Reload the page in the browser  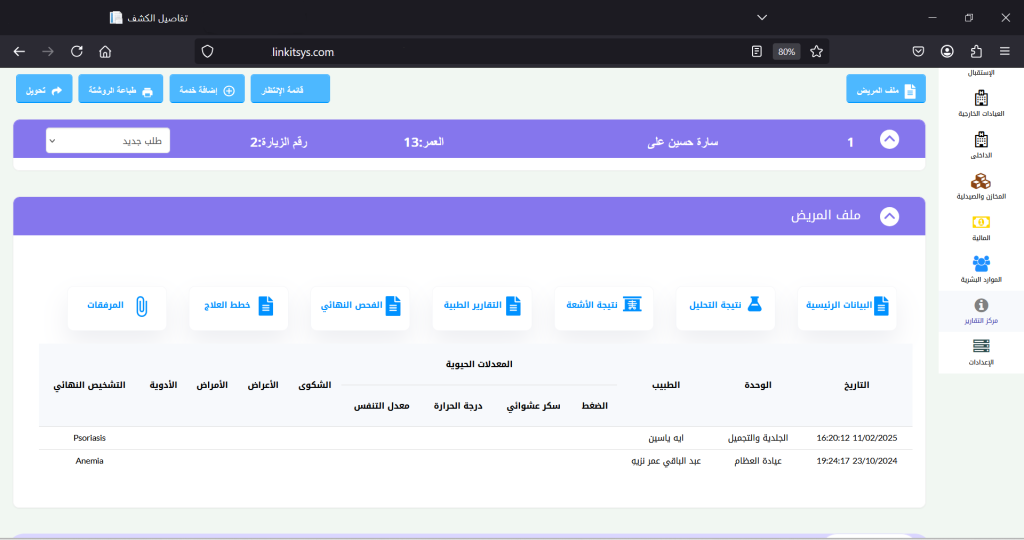click(77, 51)
